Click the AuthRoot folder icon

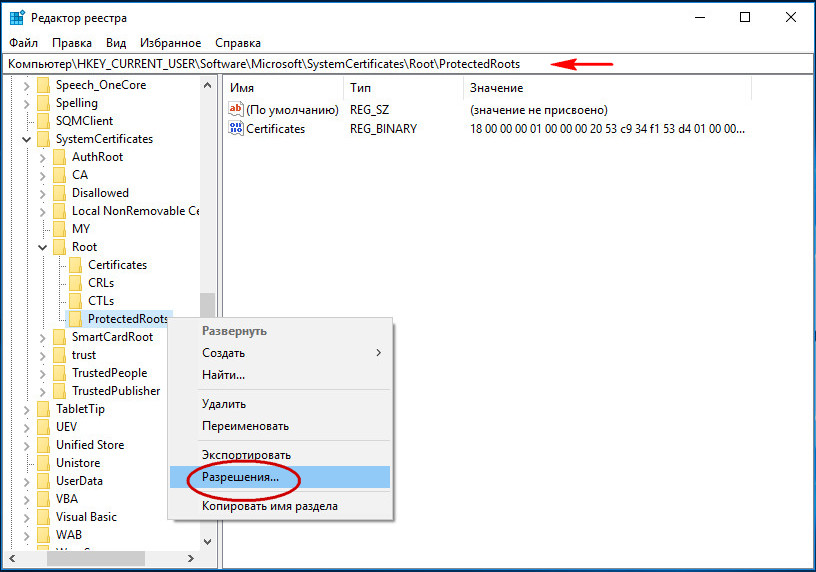(x=60, y=157)
